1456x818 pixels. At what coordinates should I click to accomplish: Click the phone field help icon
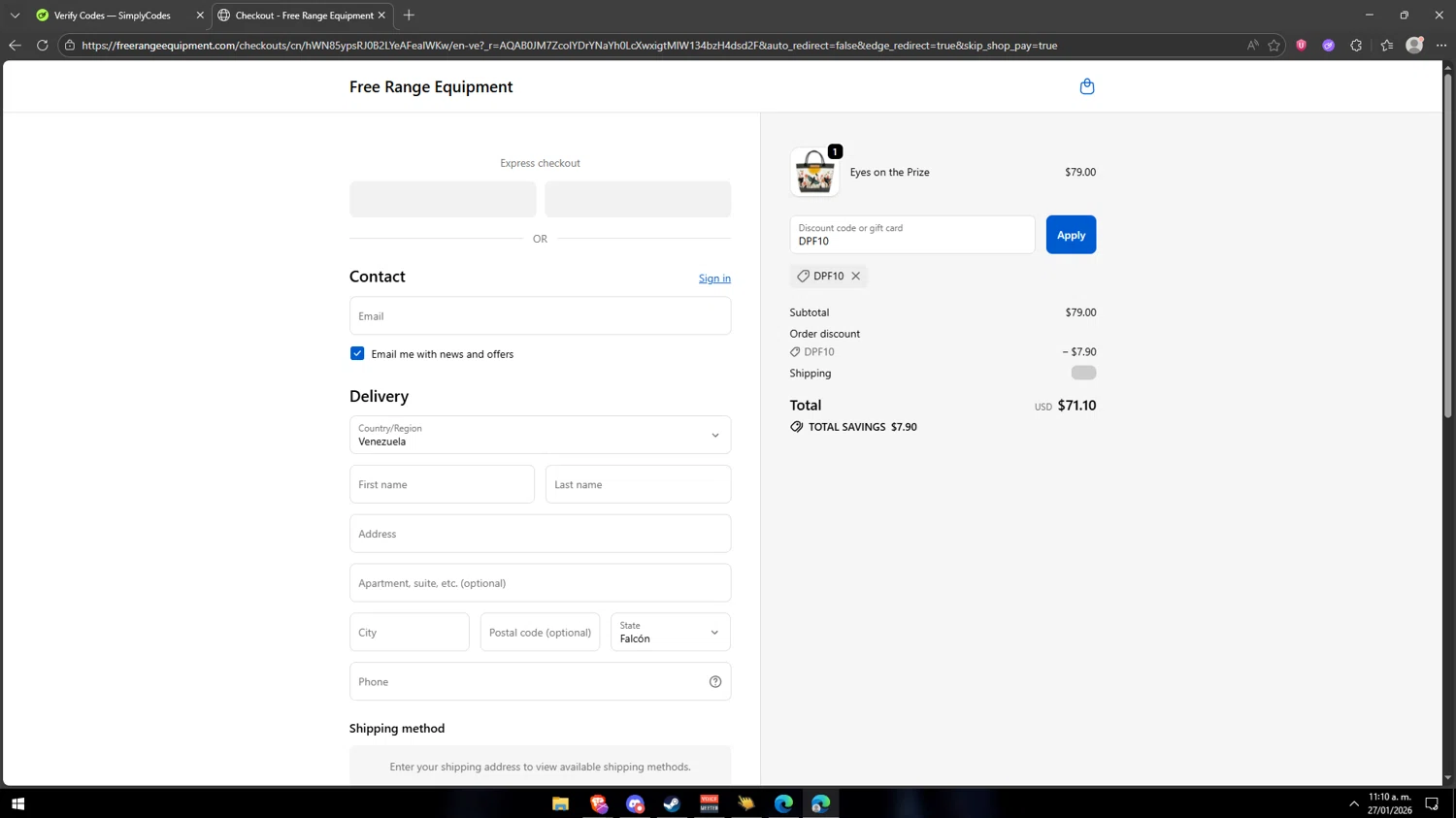[714, 682]
